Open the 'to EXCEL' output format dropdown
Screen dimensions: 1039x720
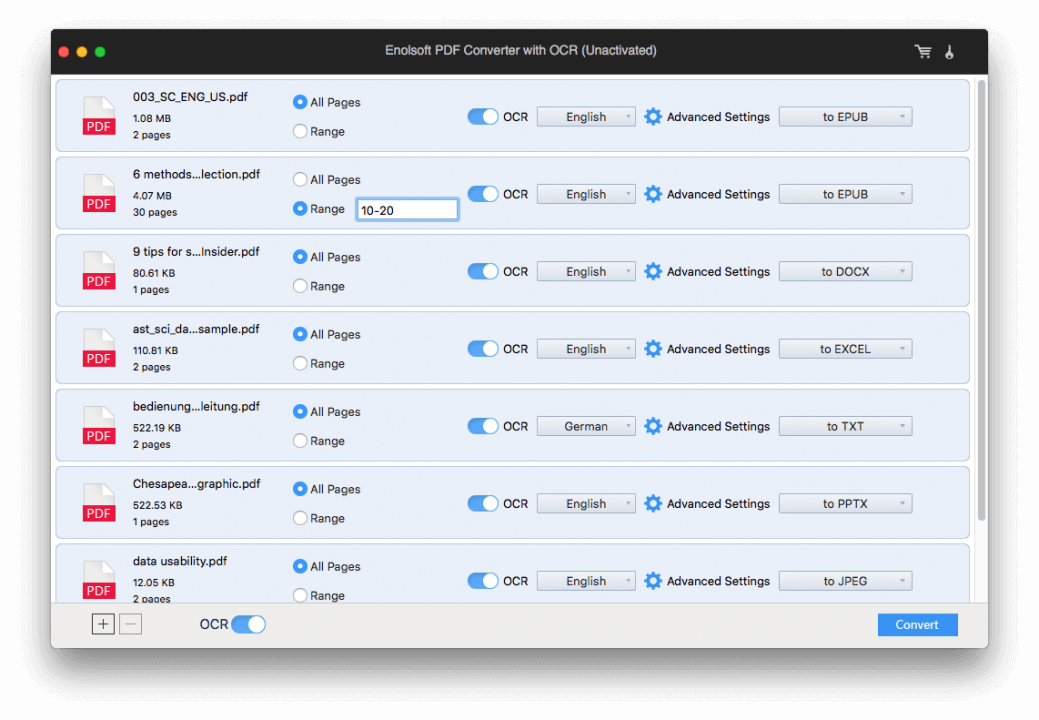pos(845,349)
